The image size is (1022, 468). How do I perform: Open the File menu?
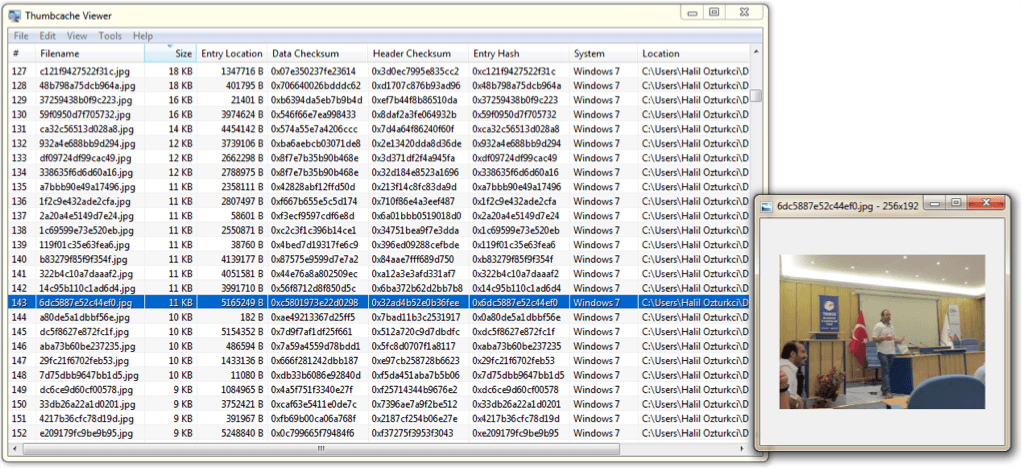[x=21, y=36]
